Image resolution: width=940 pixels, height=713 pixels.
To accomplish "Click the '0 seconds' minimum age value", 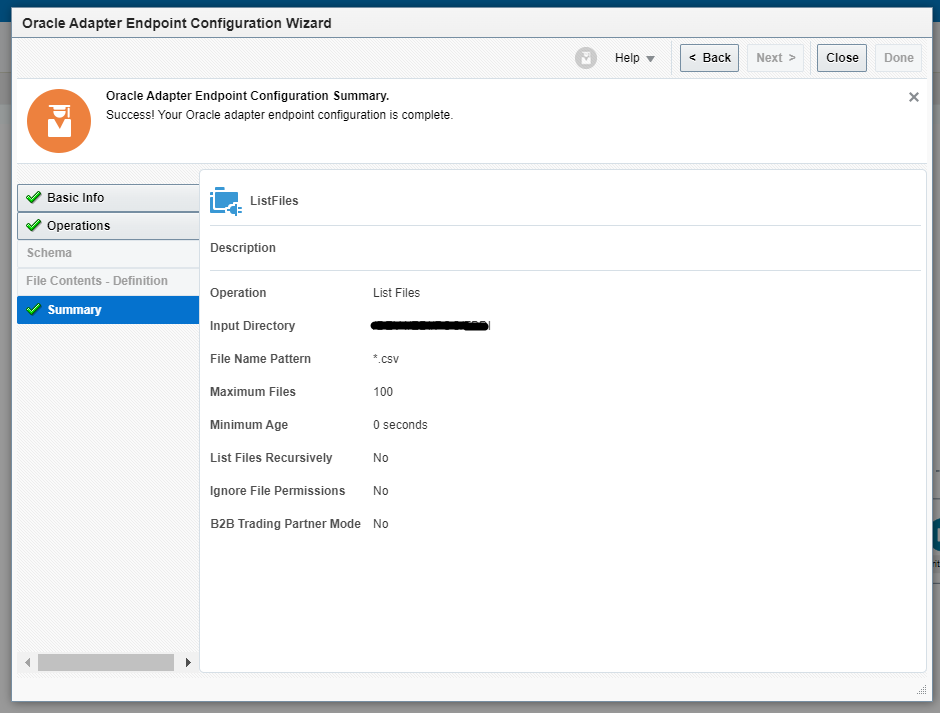I will tap(400, 425).
